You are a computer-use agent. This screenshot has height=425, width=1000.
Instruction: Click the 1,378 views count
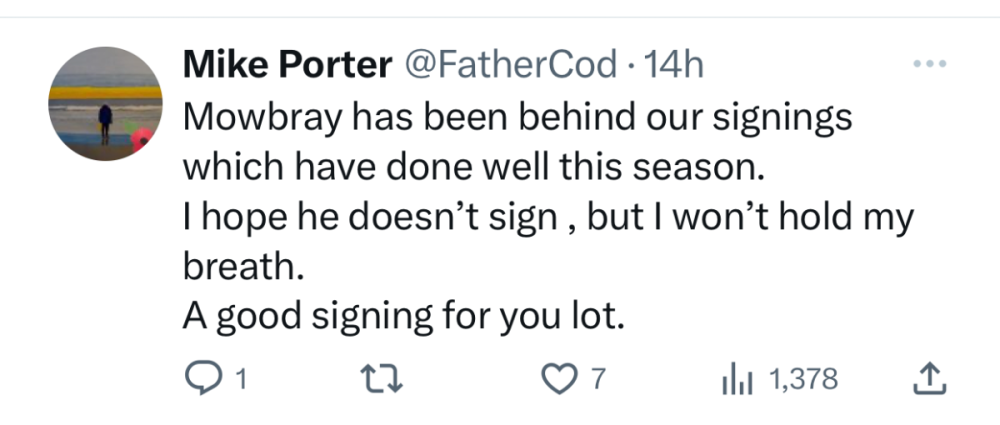click(804, 380)
